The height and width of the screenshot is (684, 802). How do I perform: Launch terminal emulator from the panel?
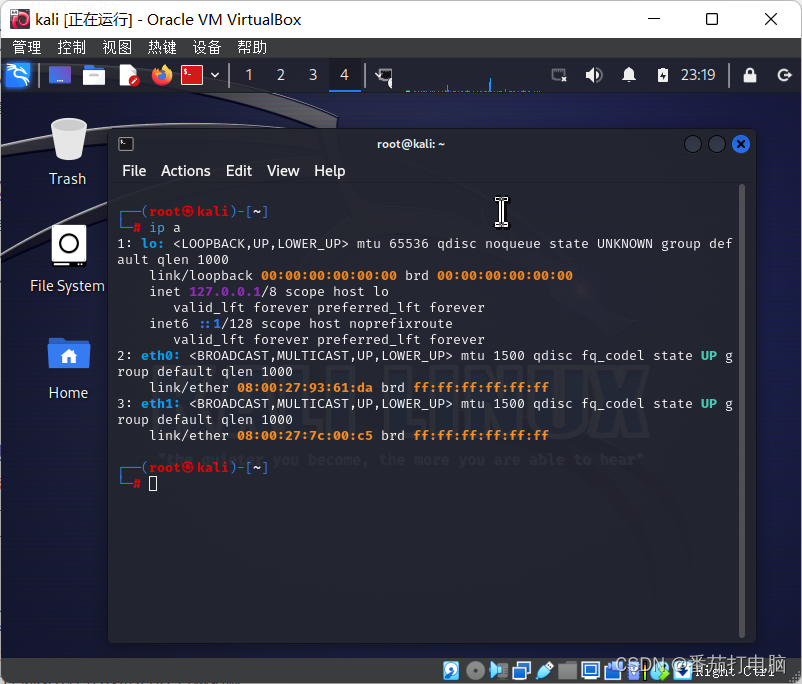[192, 75]
